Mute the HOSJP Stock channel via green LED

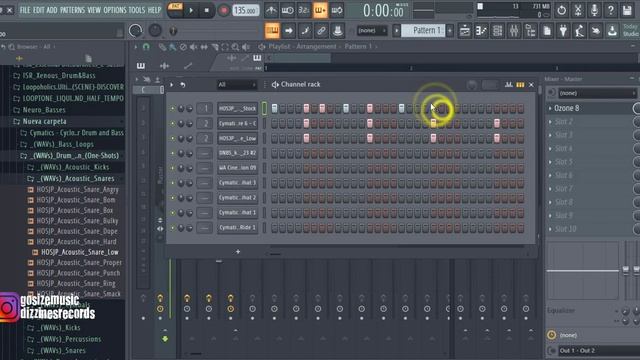pyautogui.click(x=172, y=109)
